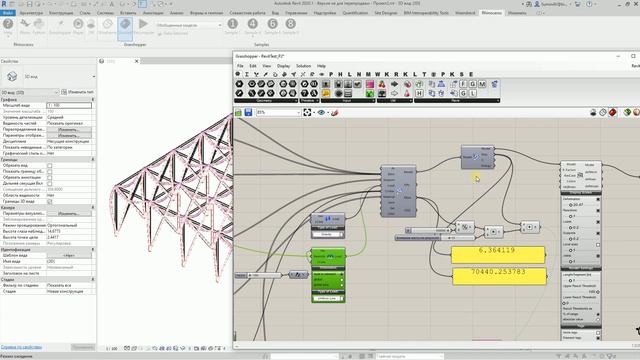Open the Справка по свойствам link
Viewport: 640px width, 360px height.
21,347
